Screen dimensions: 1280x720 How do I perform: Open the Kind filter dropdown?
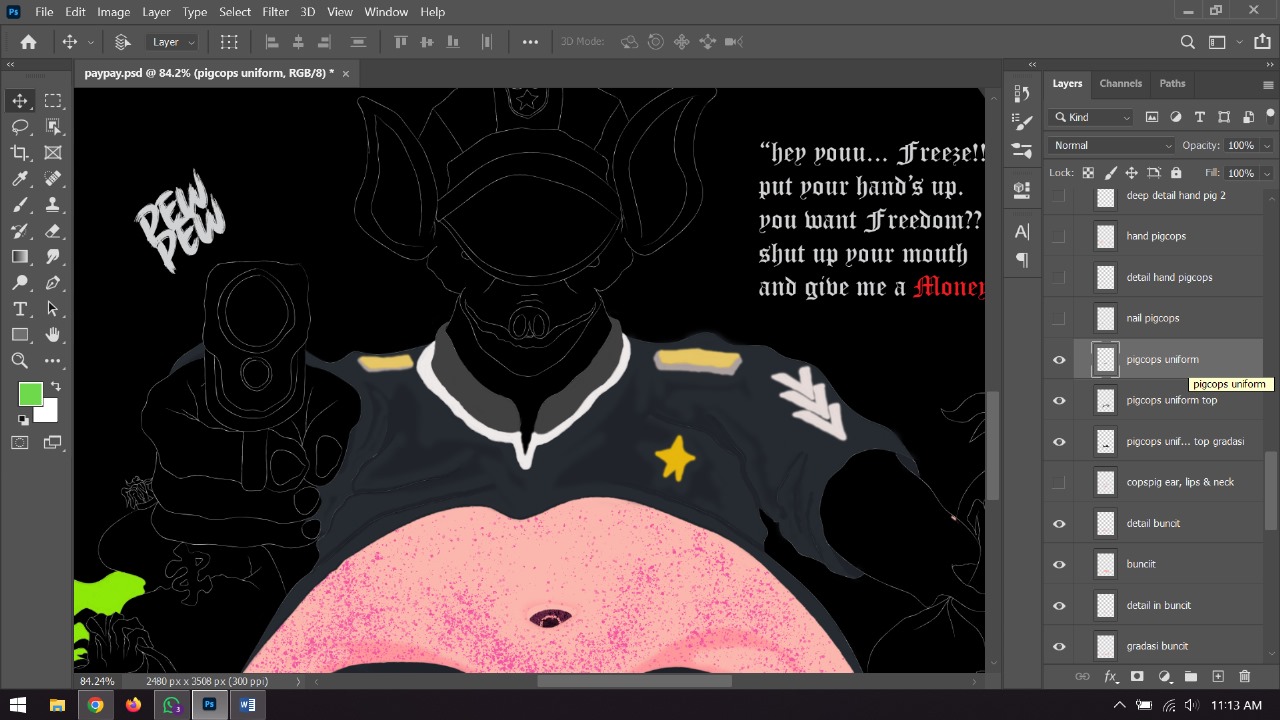[1092, 117]
